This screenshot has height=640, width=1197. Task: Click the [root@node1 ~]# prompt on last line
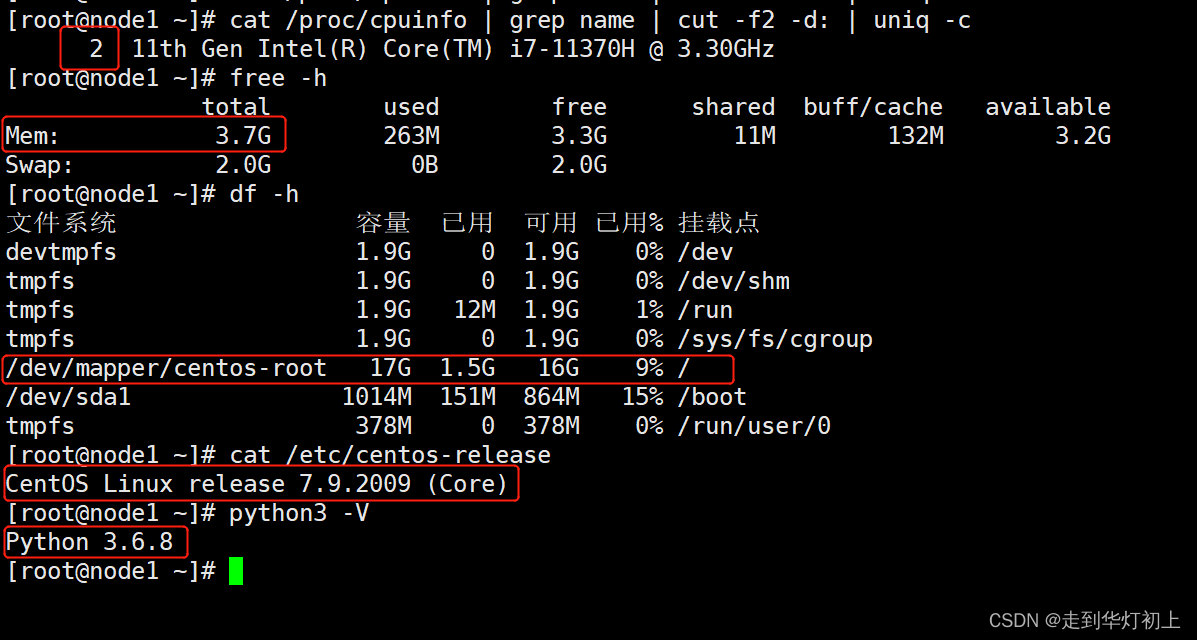(x=110, y=570)
